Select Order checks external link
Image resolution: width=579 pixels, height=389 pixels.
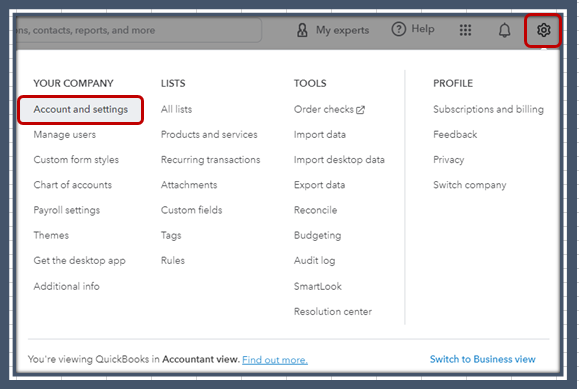(x=329, y=109)
